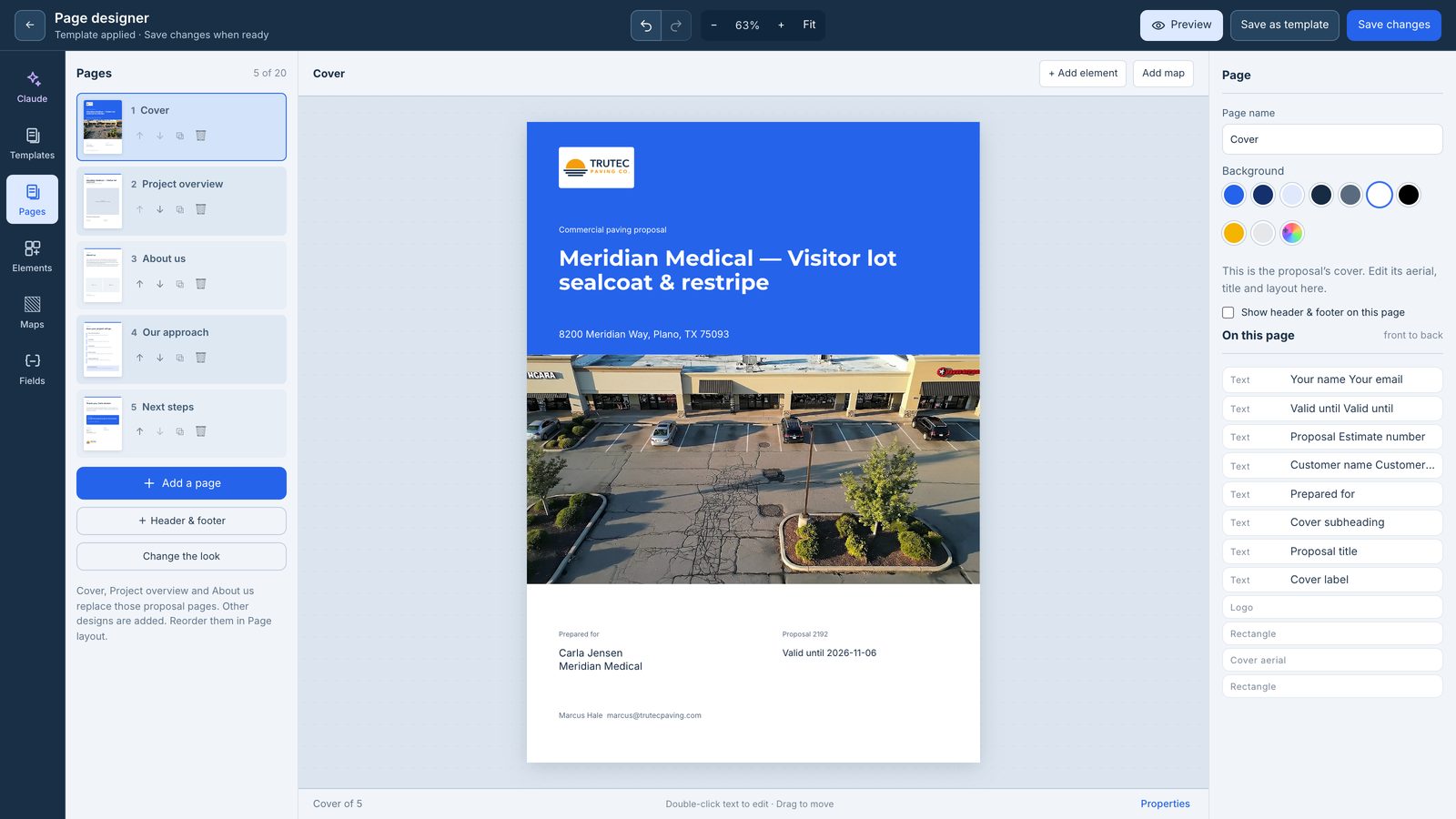The image size is (1456, 819).
Task: Delete the Our approach page
Action: [x=201, y=358]
